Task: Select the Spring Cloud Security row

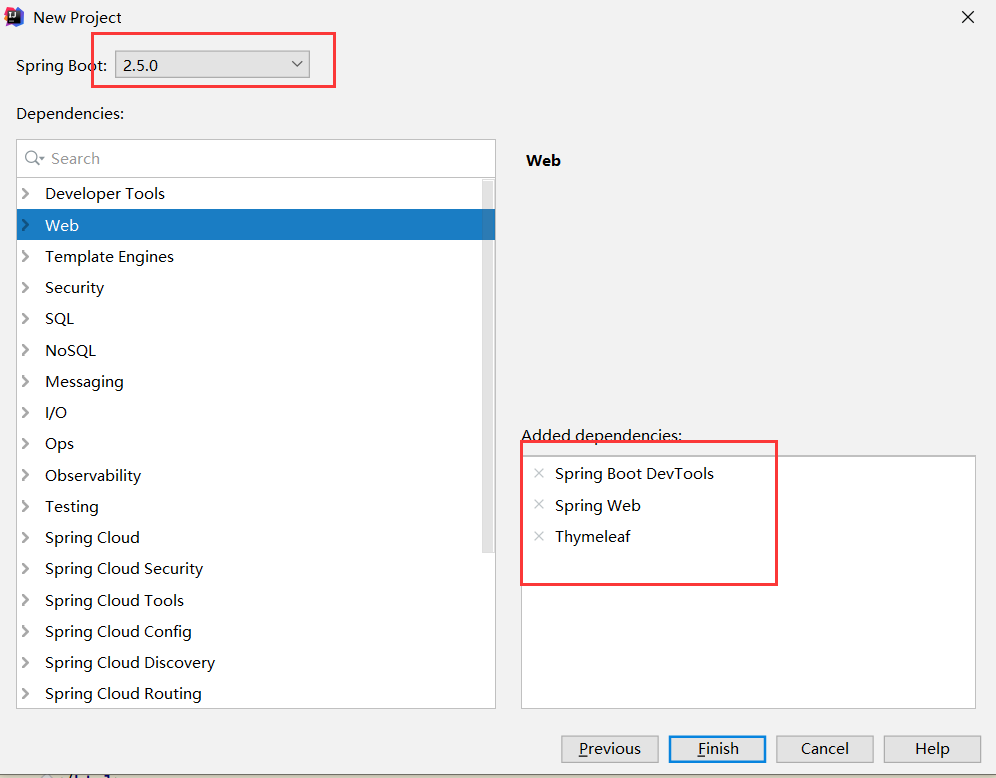Action: pos(256,568)
